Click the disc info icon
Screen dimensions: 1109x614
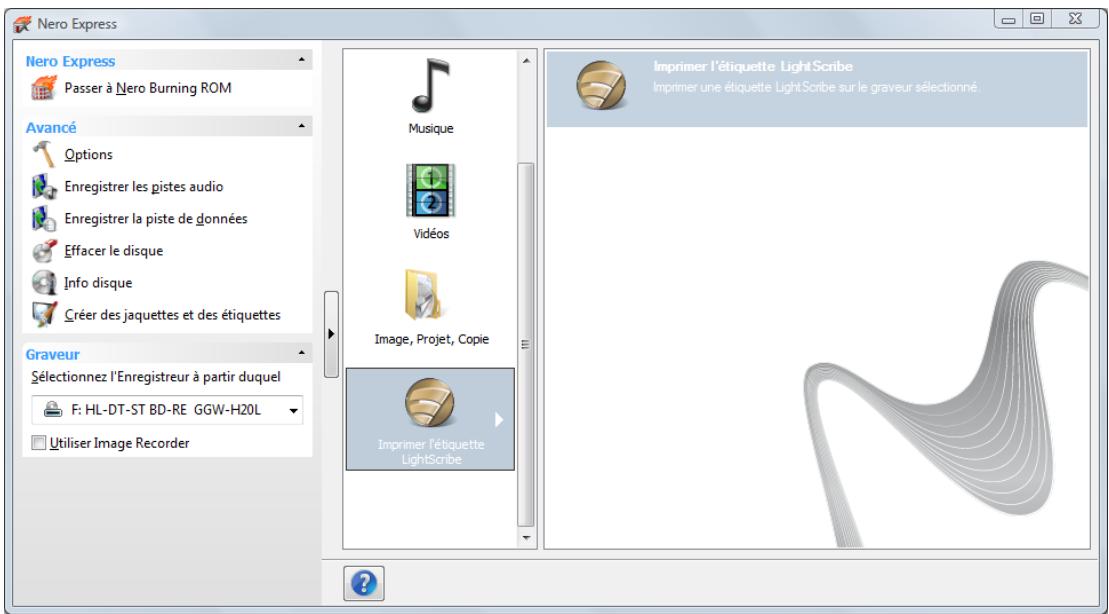click(44, 282)
